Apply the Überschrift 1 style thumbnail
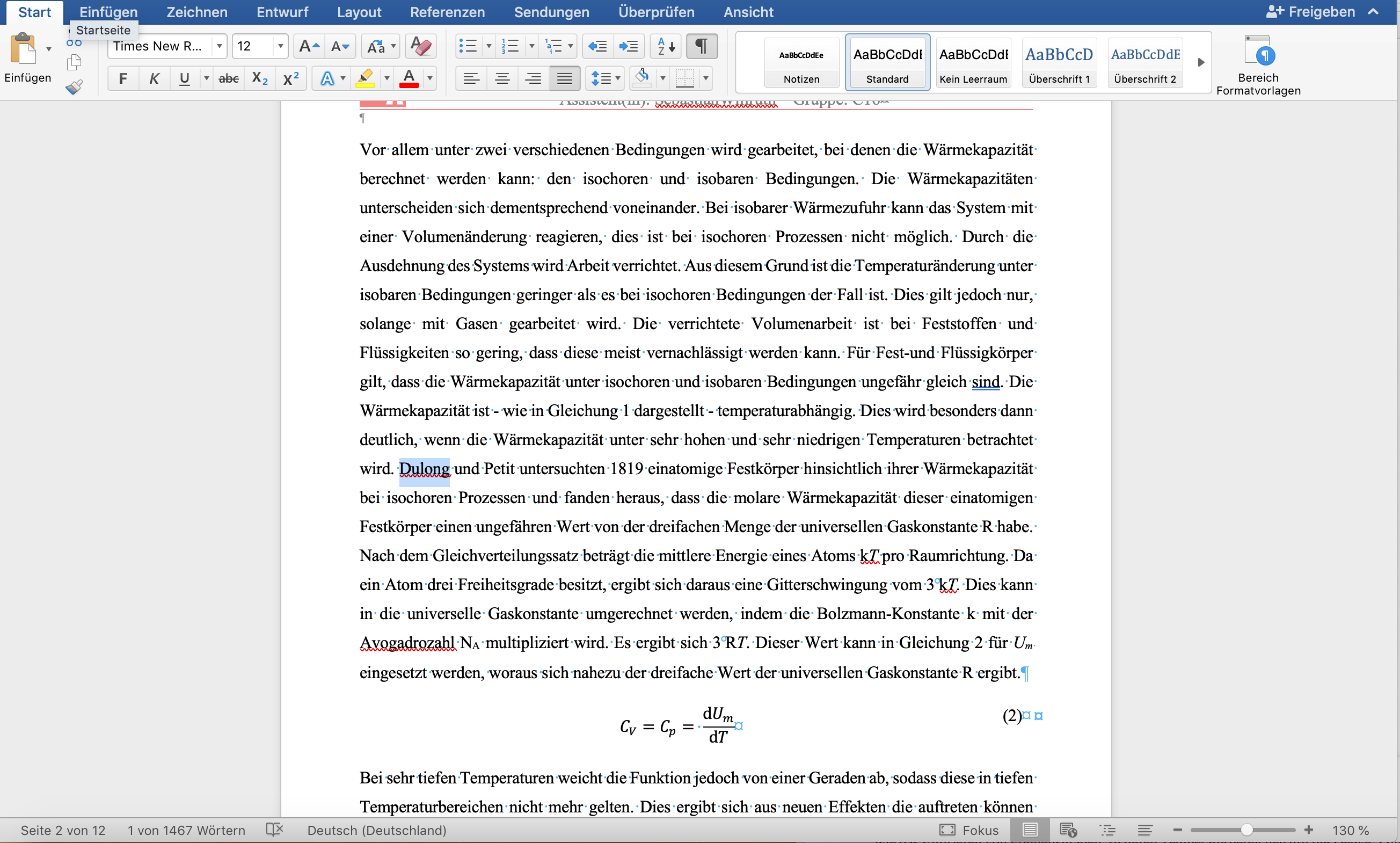Screen dimensions: 1400x843 click(1059, 62)
